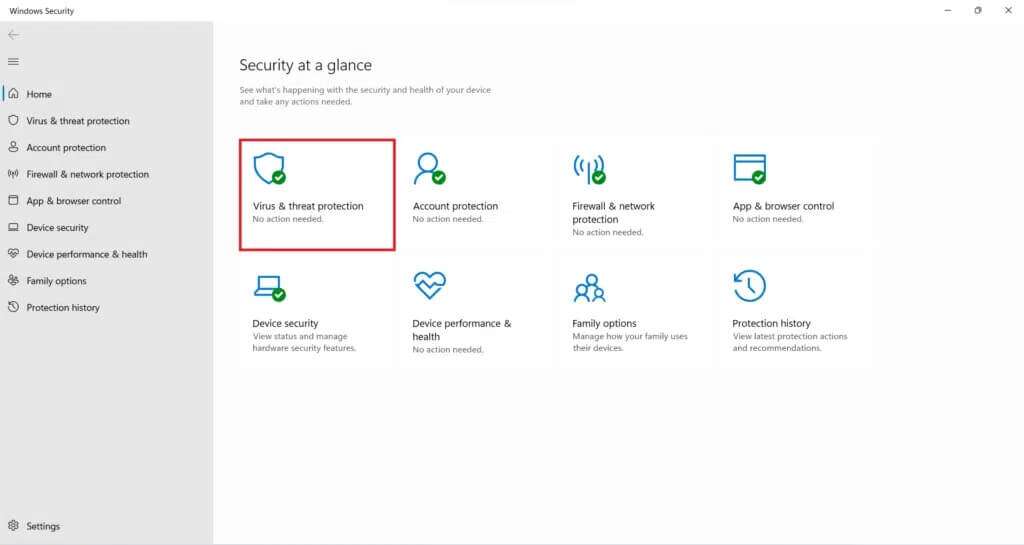The image size is (1024, 545).
Task: Click the Firewall antenna icon in sidebar
Action: pyautogui.click(x=13, y=174)
